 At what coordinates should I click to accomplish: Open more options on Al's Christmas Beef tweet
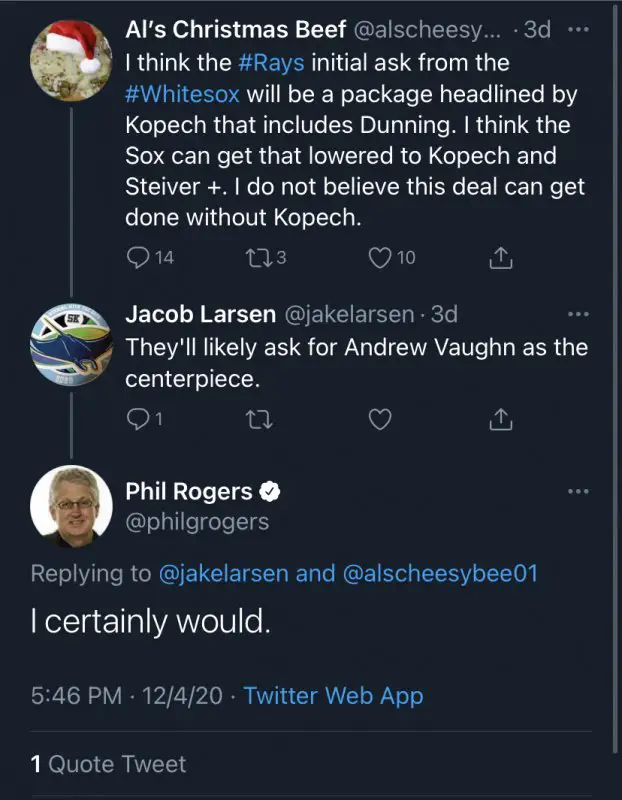coord(578,30)
